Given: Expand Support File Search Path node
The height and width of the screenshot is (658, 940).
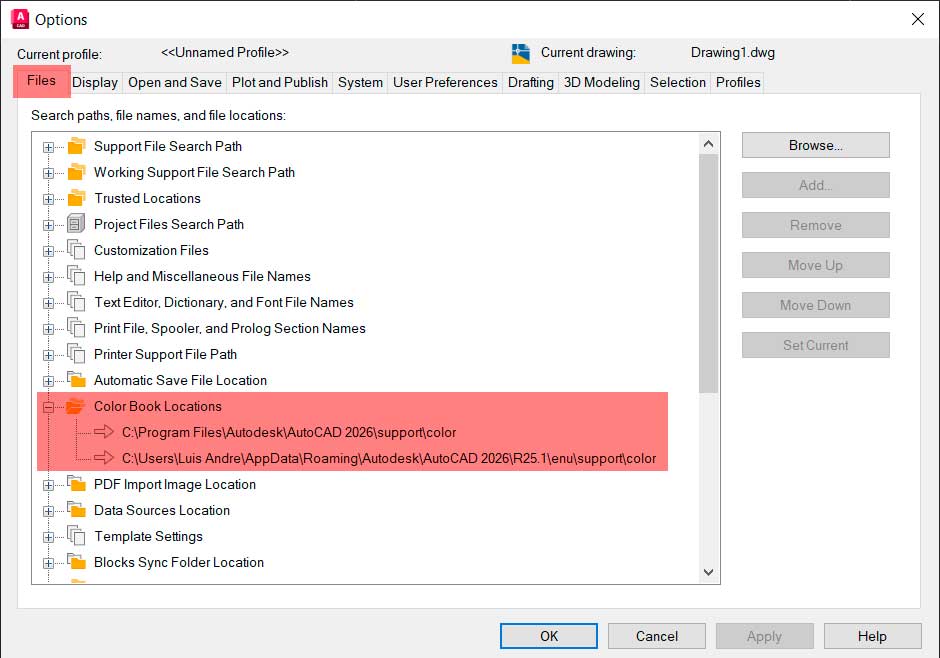Looking at the screenshot, I should tap(49, 147).
